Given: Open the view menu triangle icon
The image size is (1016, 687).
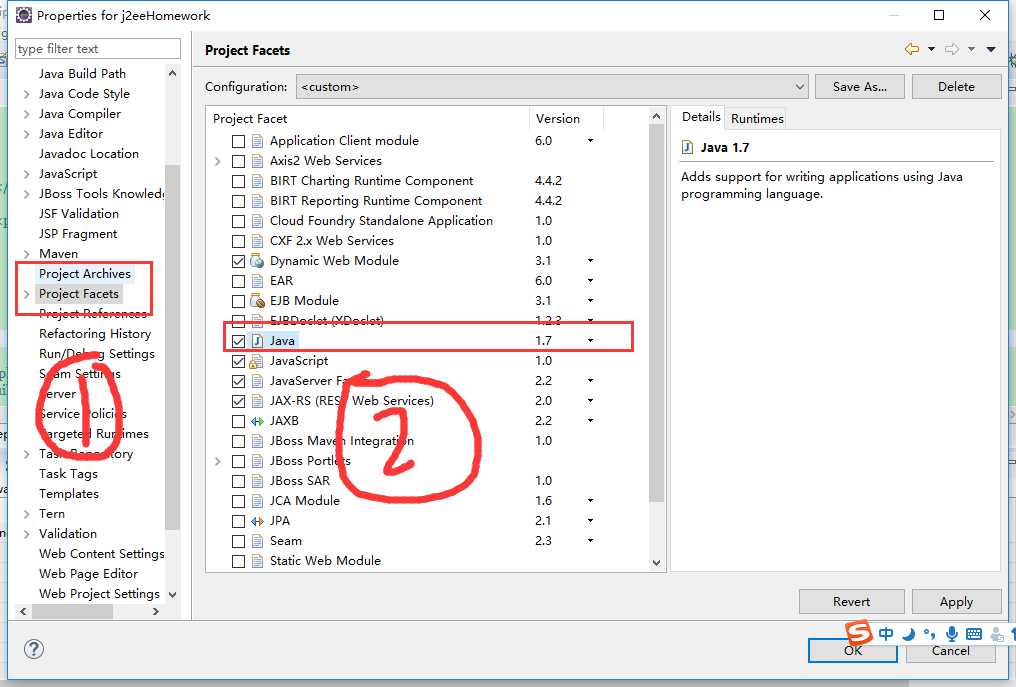Looking at the screenshot, I should [x=991, y=49].
